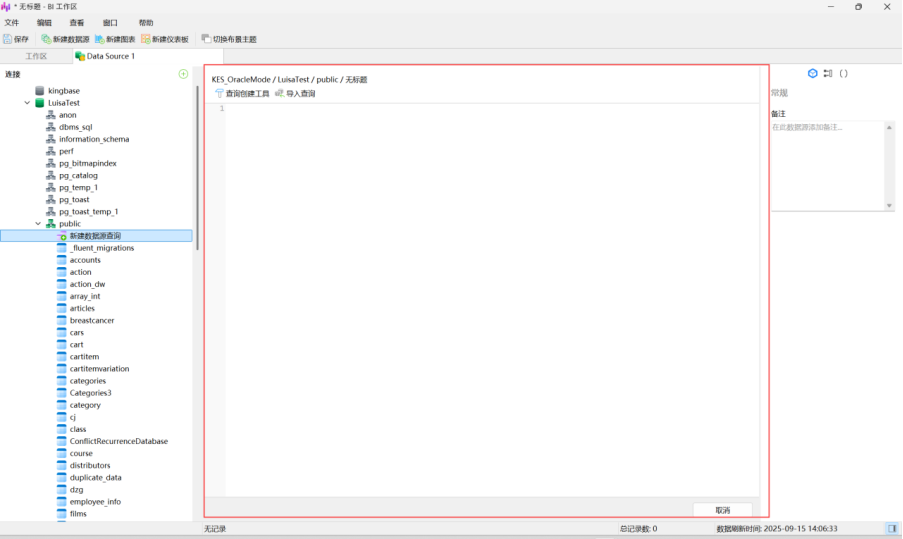Open the 查询创建工具 query builder
Viewport: 903px width, 539px height.
(220, 93)
